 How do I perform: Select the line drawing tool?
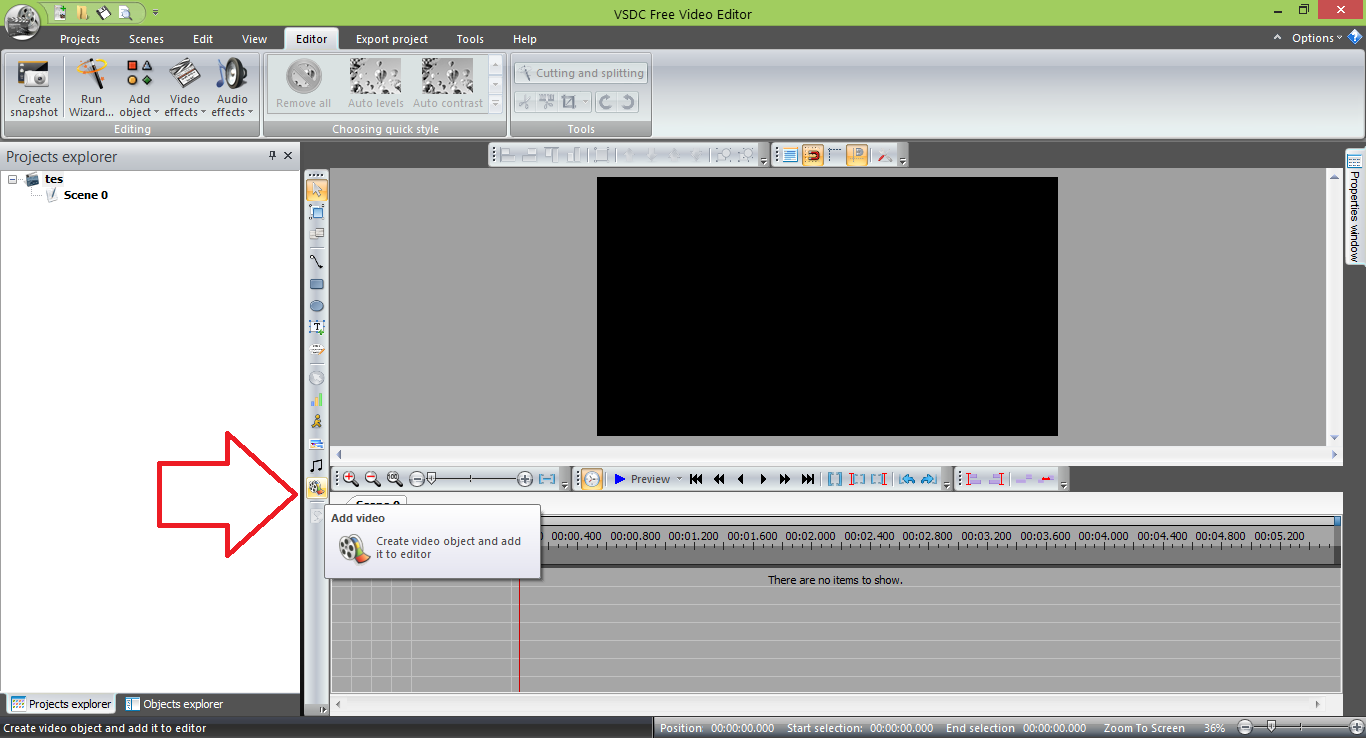point(317,262)
